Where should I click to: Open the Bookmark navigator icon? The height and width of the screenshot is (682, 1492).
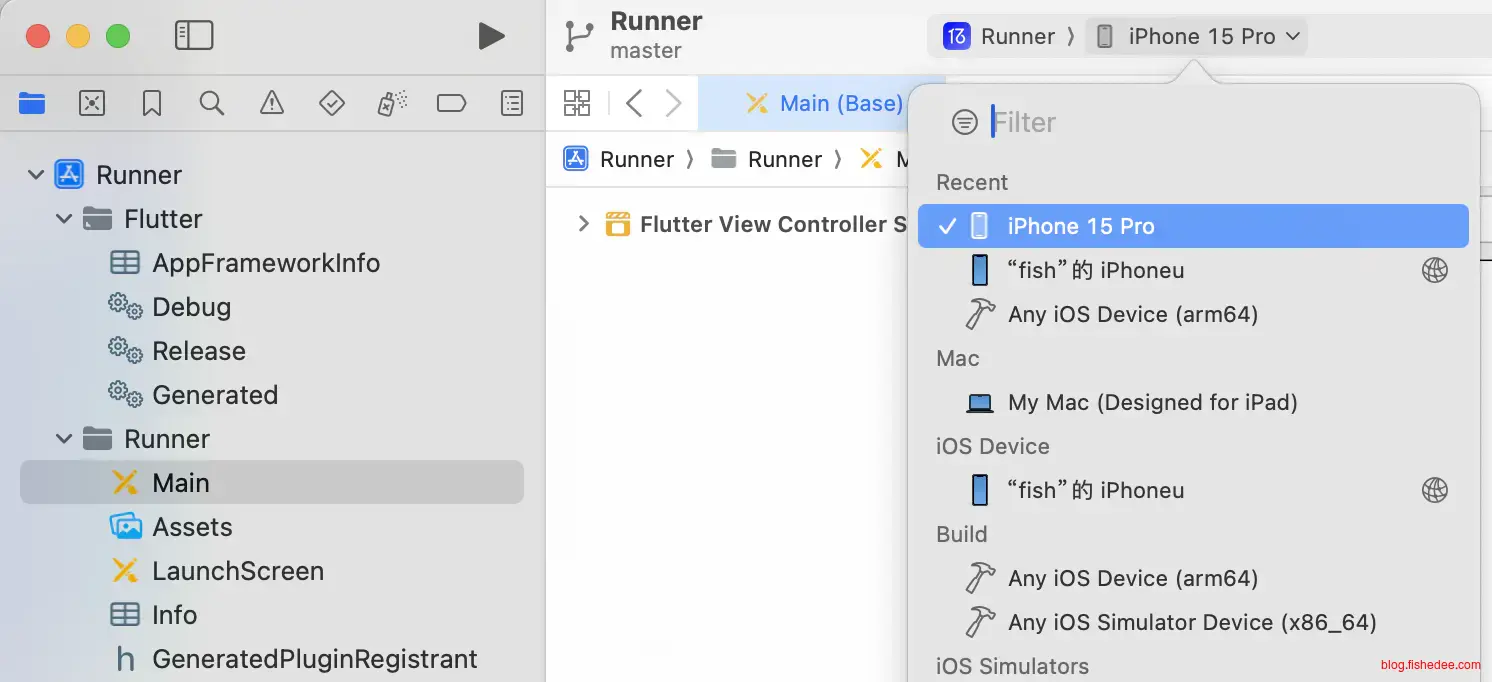(x=152, y=103)
